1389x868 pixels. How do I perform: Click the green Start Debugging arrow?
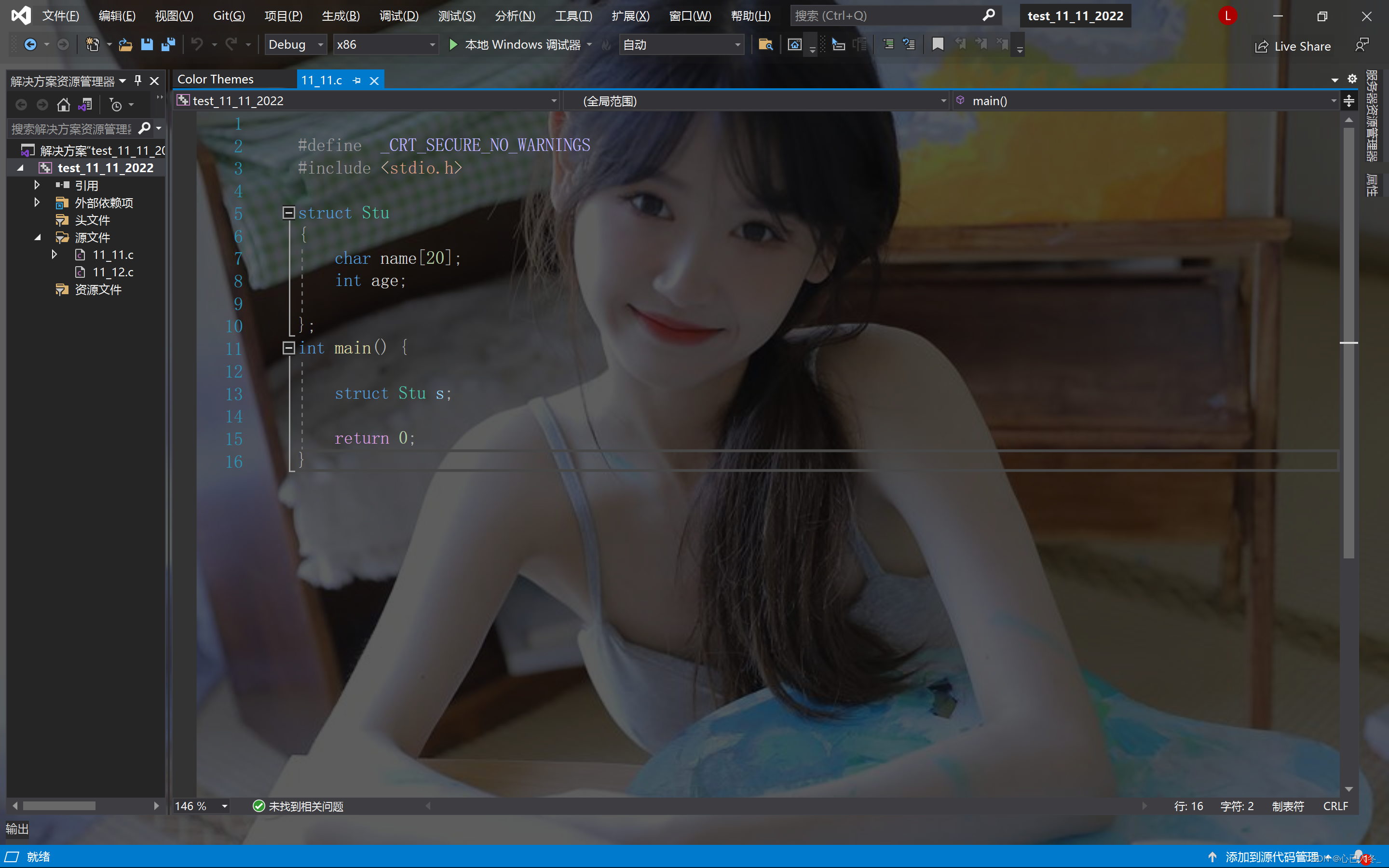click(453, 45)
